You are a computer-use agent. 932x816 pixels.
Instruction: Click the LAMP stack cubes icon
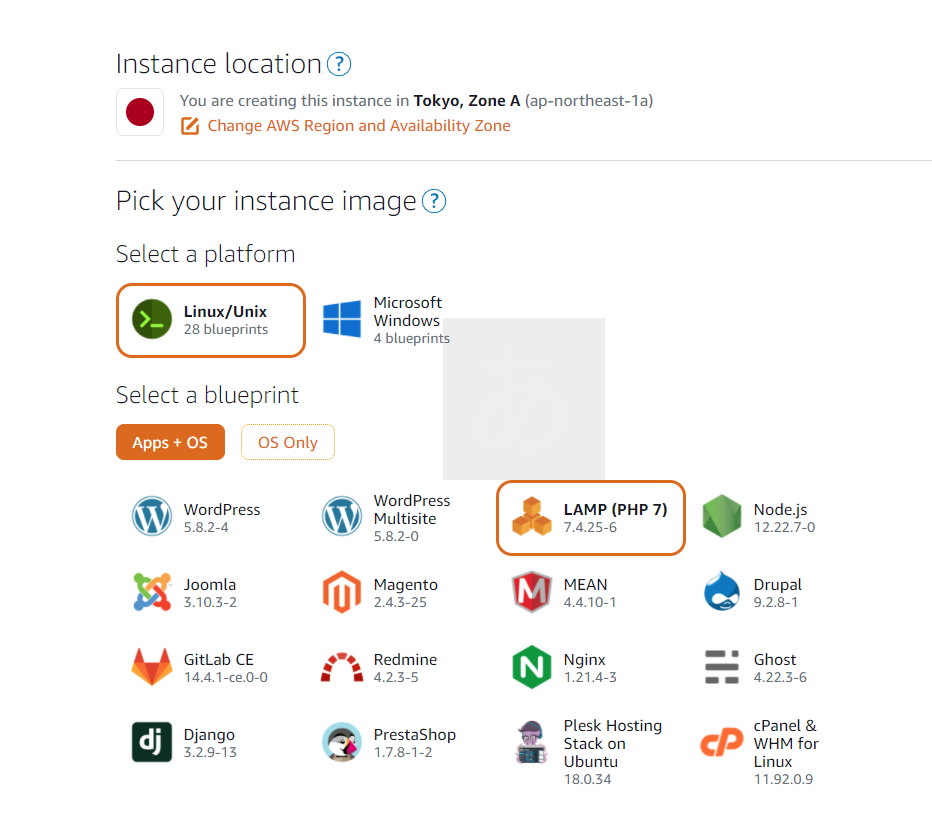tap(531, 516)
